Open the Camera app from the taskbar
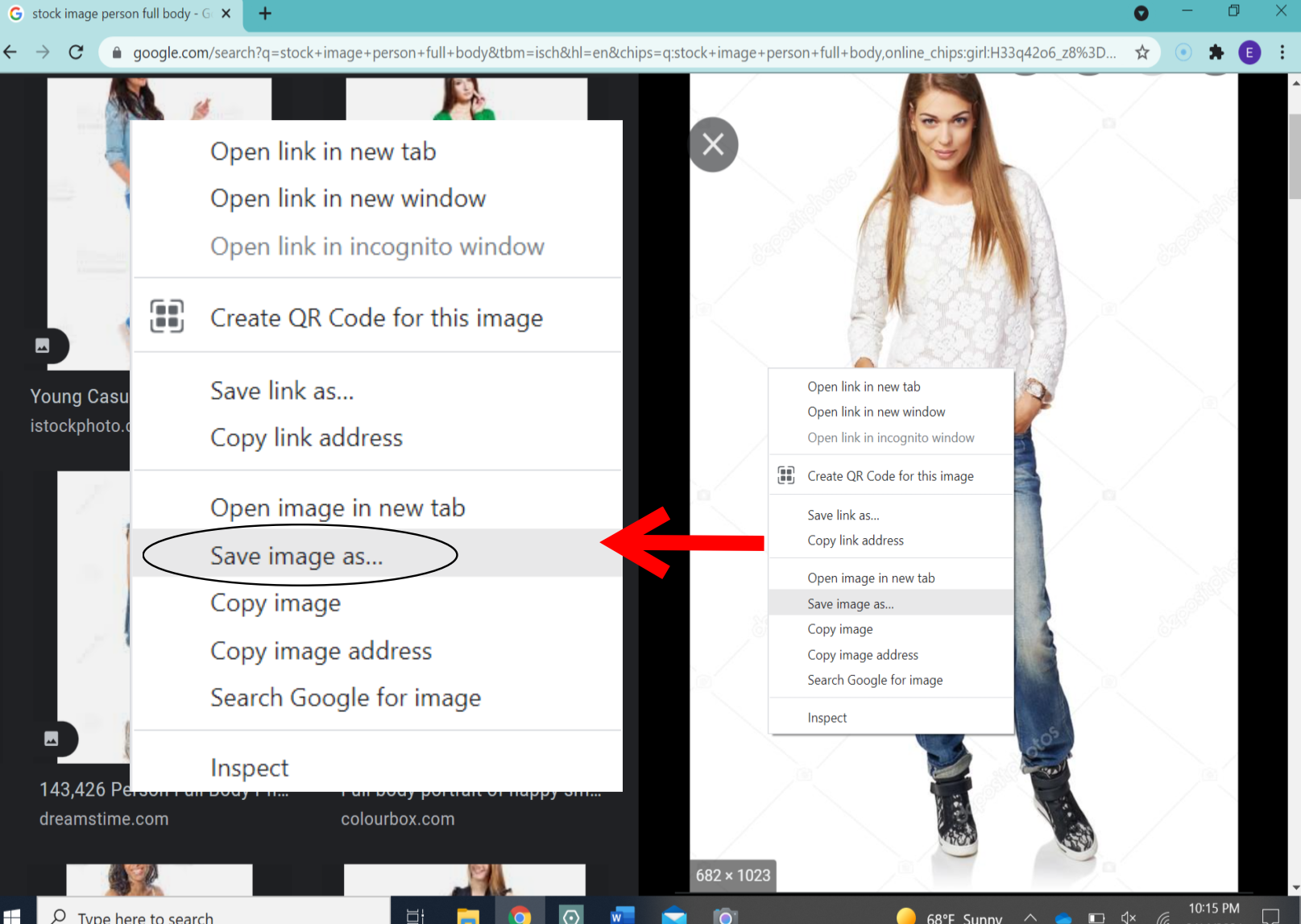 click(726, 917)
